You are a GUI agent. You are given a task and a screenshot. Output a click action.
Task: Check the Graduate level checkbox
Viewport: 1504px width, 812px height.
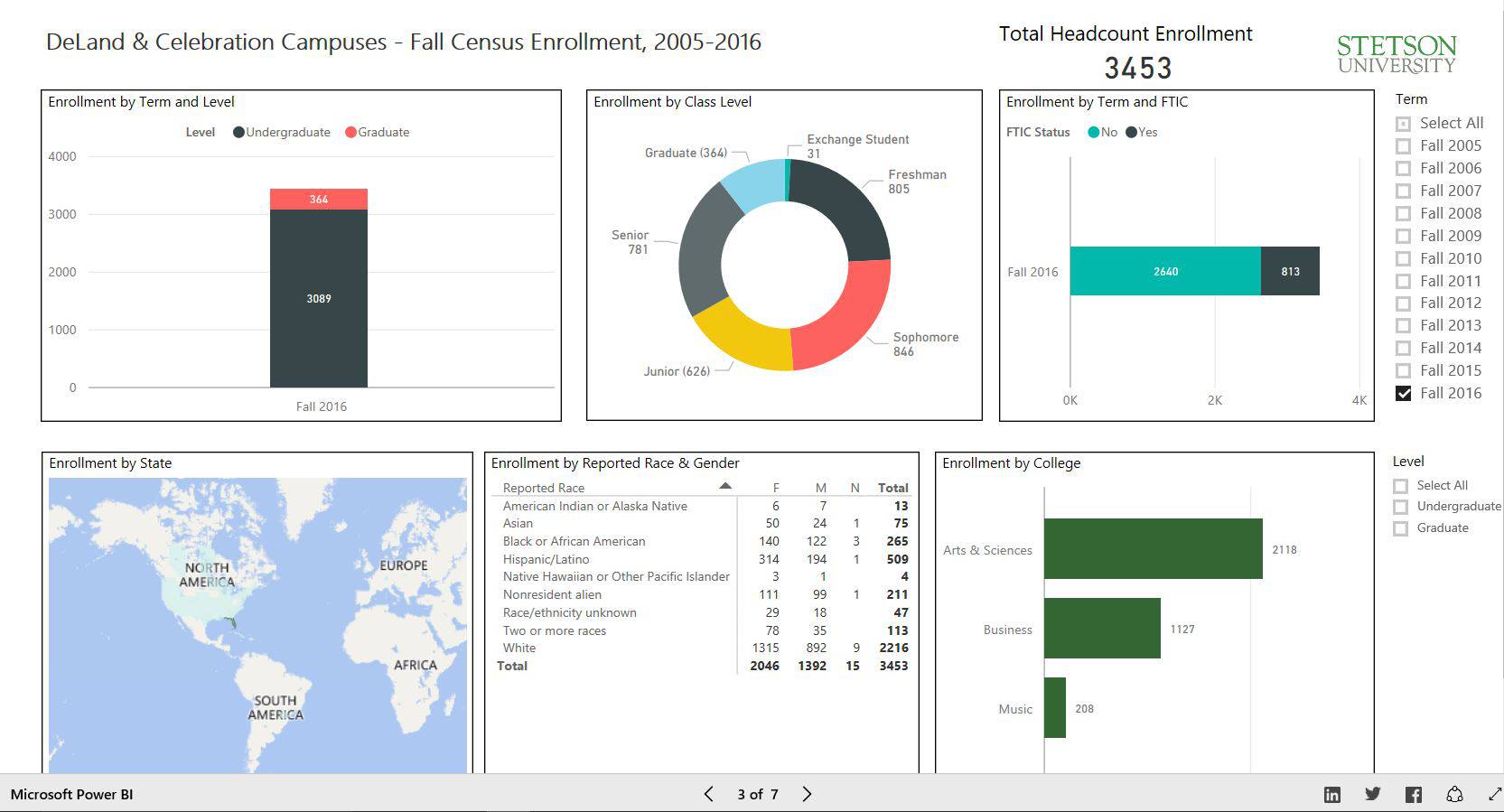1400,529
